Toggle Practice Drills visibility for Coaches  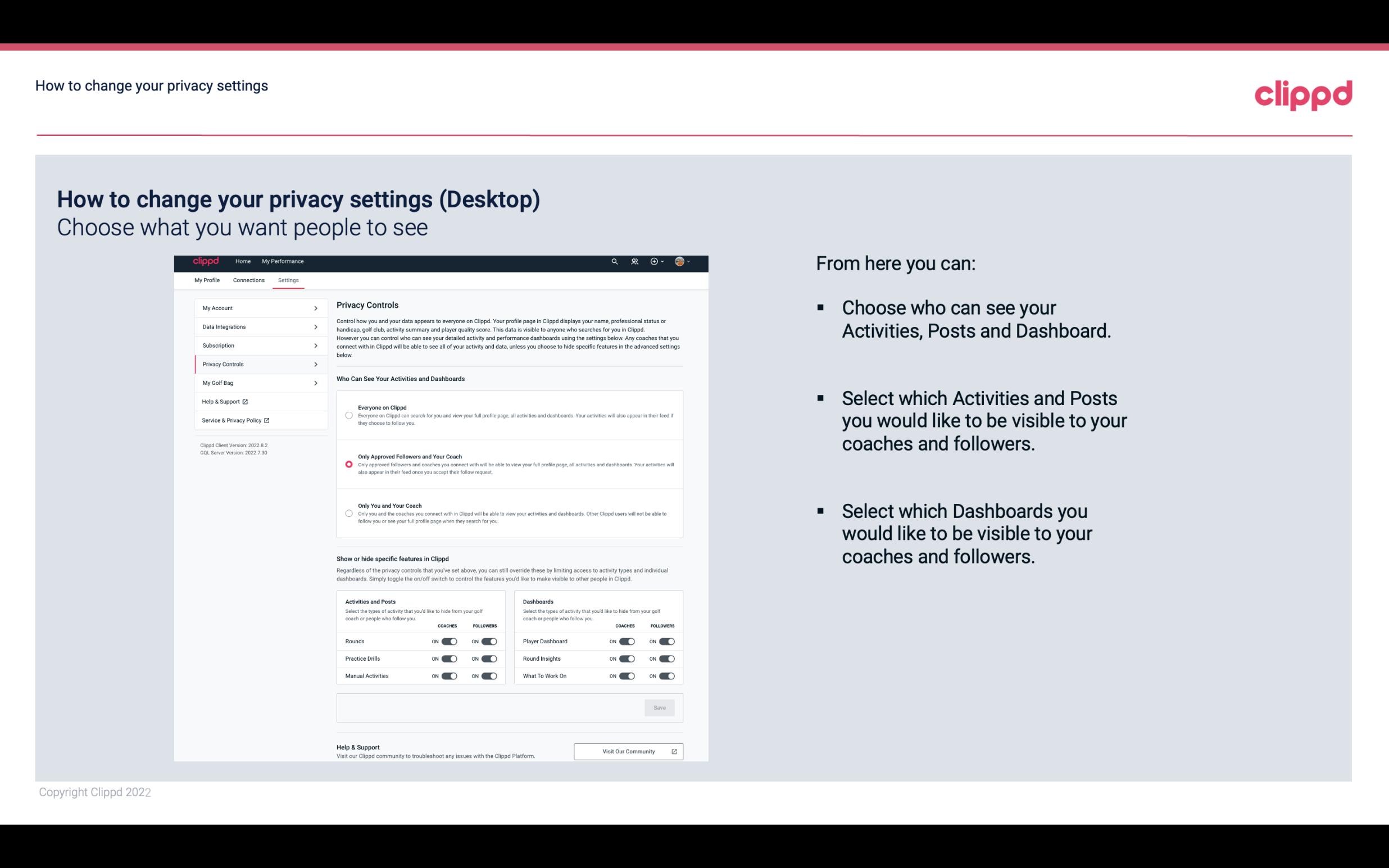coord(448,659)
